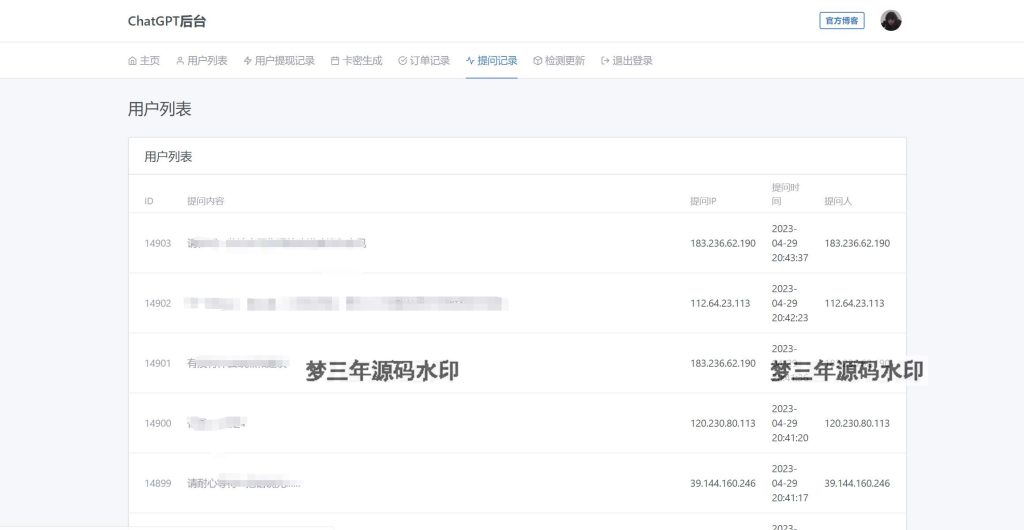1024x530 pixels.
Task: Click the question content in row 14899
Action: 244,484
